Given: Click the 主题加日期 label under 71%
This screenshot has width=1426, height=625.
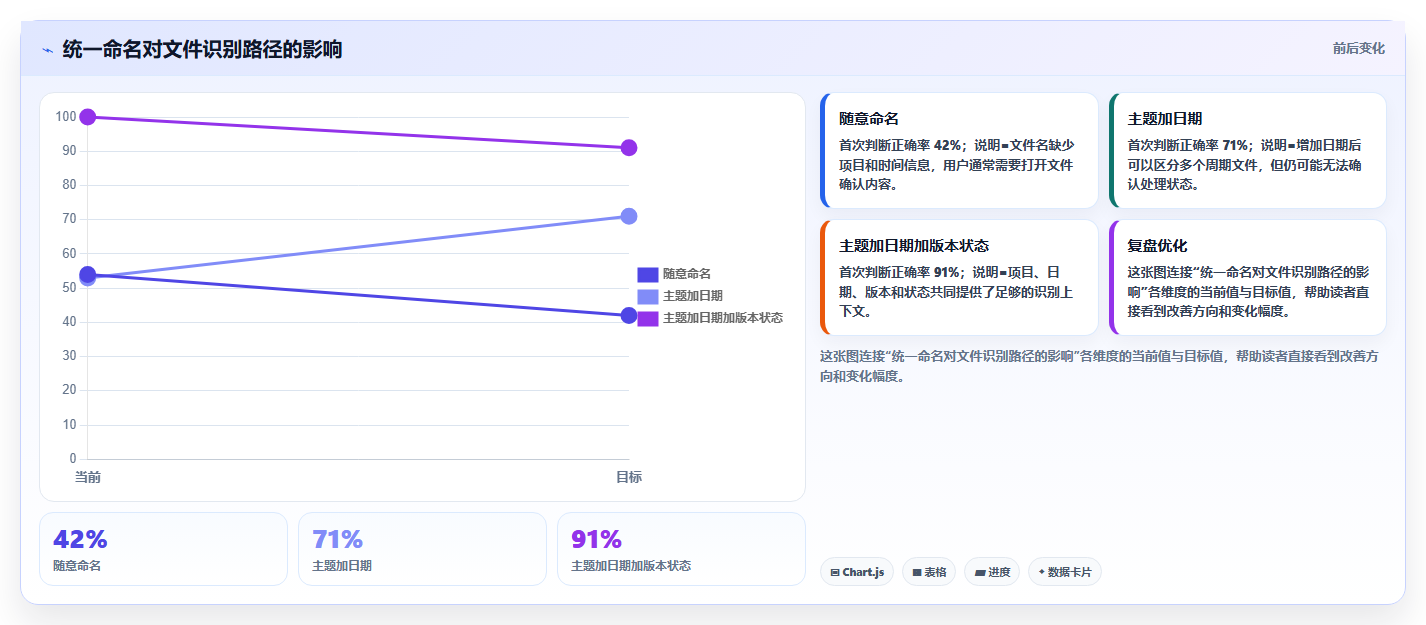Looking at the screenshot, I should [342, 566].
